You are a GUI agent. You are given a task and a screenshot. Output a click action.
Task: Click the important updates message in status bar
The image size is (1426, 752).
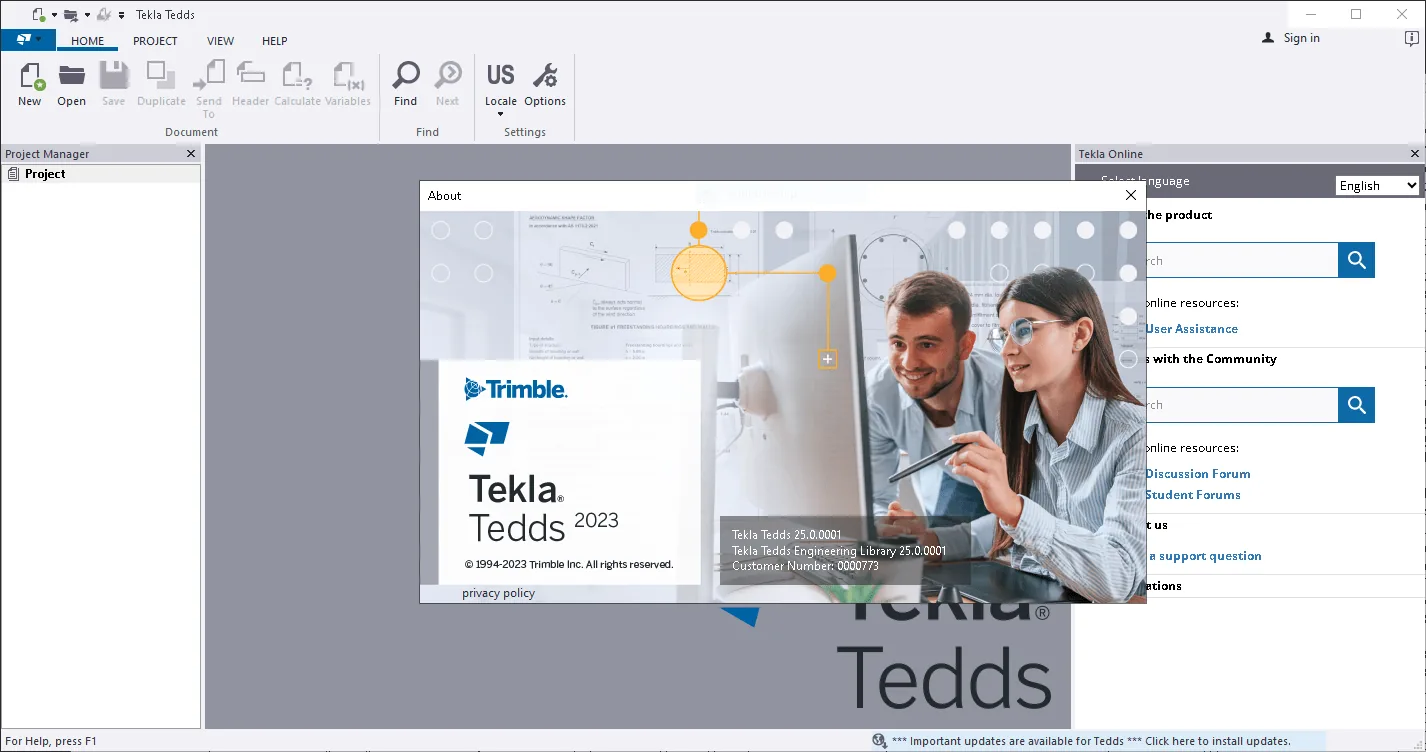(x=1091, y=741)
